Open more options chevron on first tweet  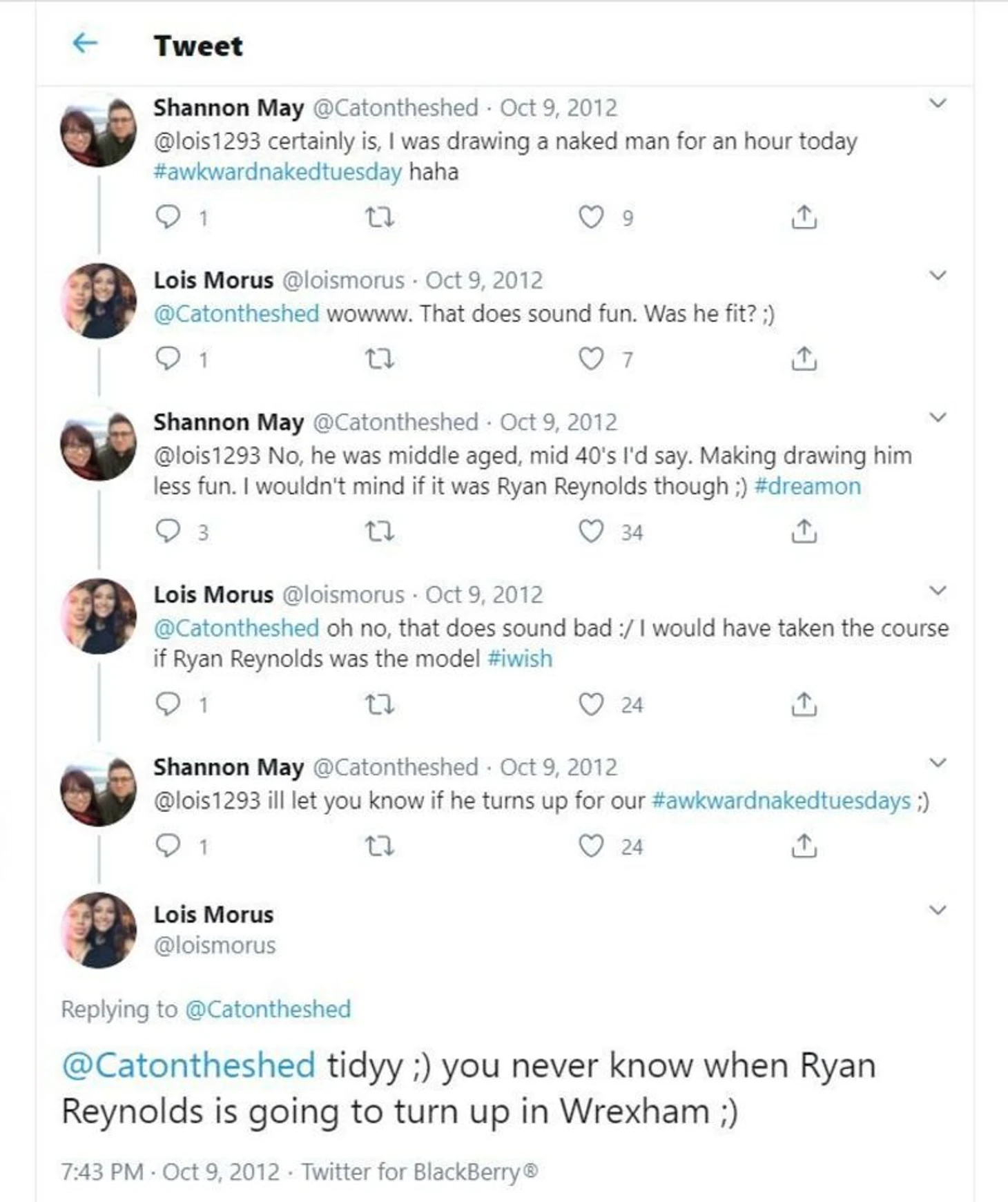(x=937, y=104)
